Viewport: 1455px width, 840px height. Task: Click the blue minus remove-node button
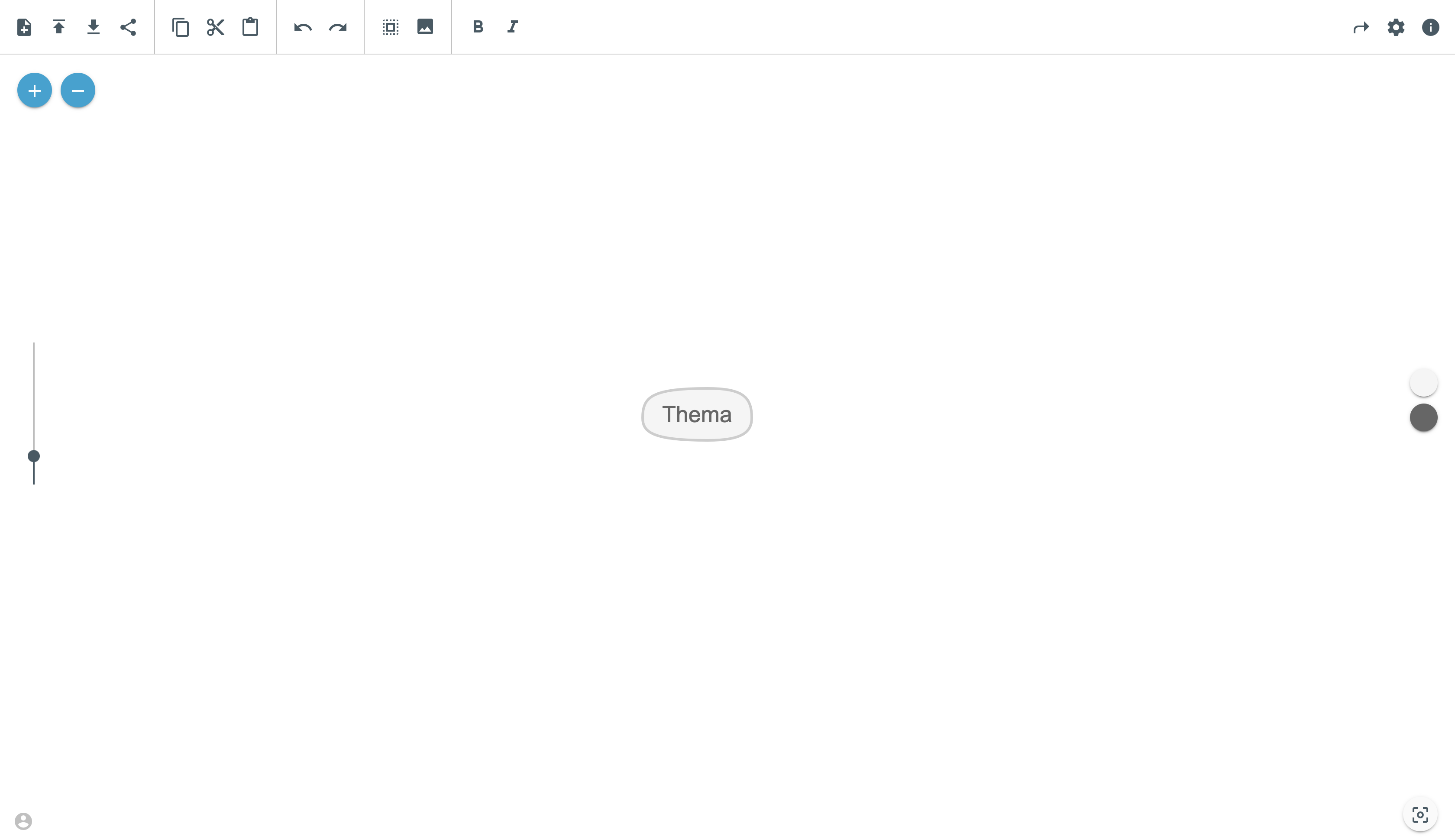coord(78,90)
